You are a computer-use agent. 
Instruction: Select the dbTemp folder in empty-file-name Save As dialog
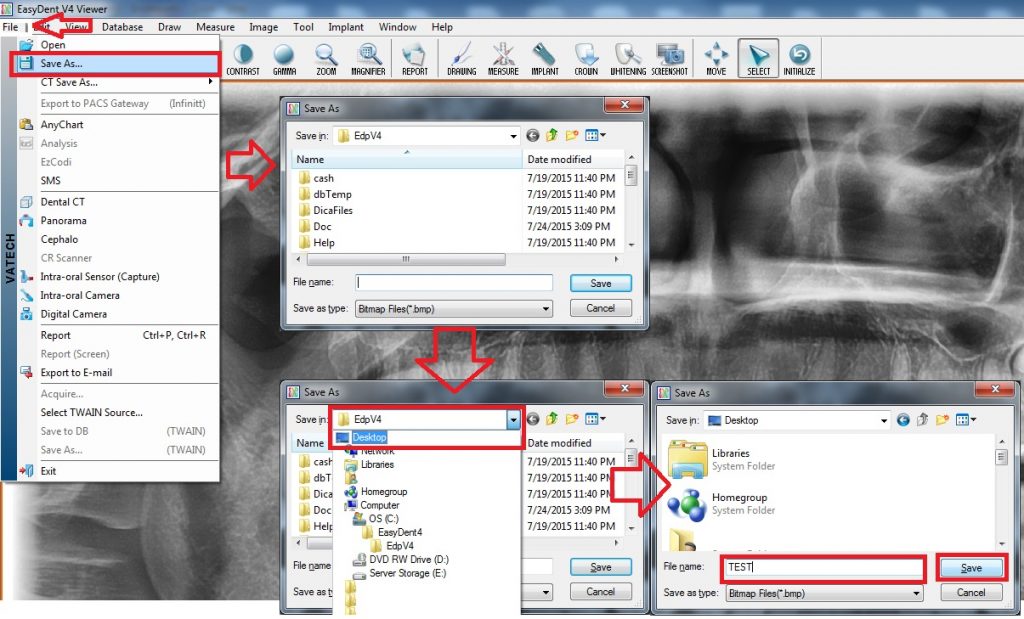pos(332,194)
